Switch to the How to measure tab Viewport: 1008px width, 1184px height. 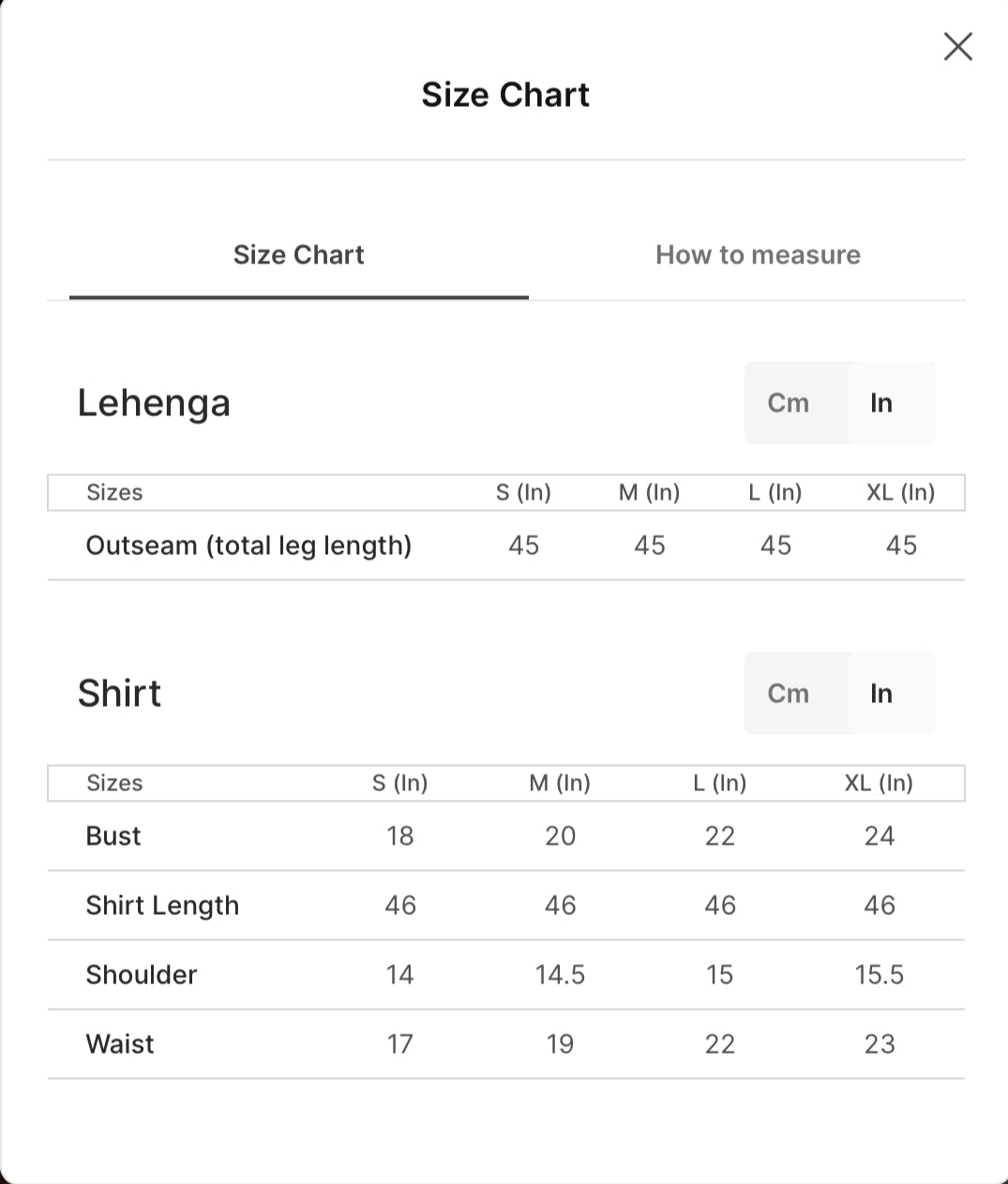pyautogui.click(x=758, y=255)
